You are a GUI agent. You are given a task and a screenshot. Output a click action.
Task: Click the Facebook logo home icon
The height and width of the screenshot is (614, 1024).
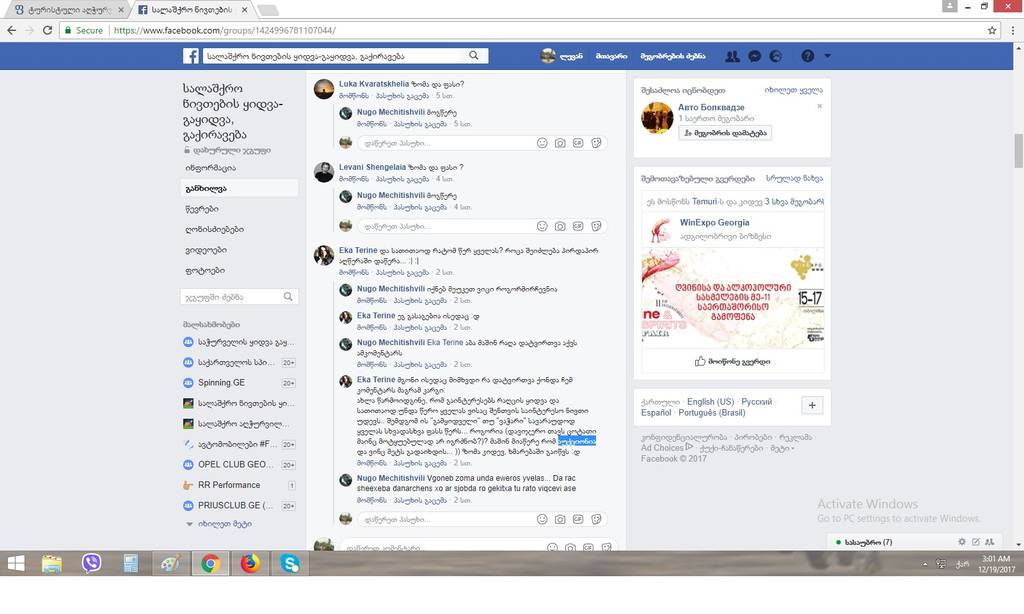[191, 56]
